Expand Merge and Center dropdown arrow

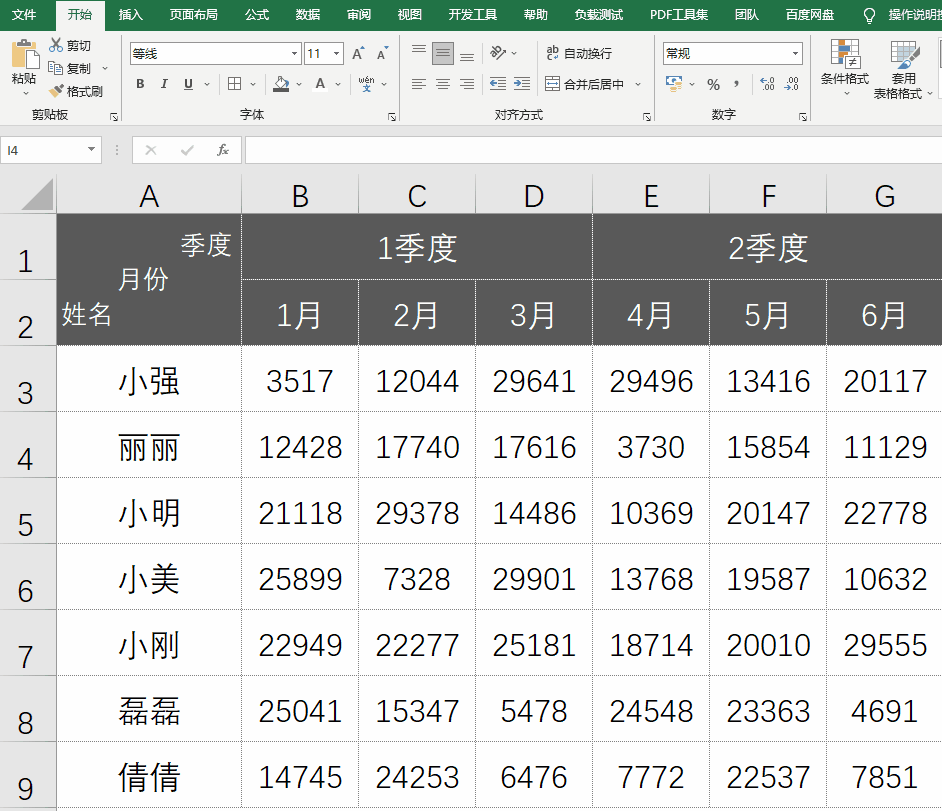point(638,85)
